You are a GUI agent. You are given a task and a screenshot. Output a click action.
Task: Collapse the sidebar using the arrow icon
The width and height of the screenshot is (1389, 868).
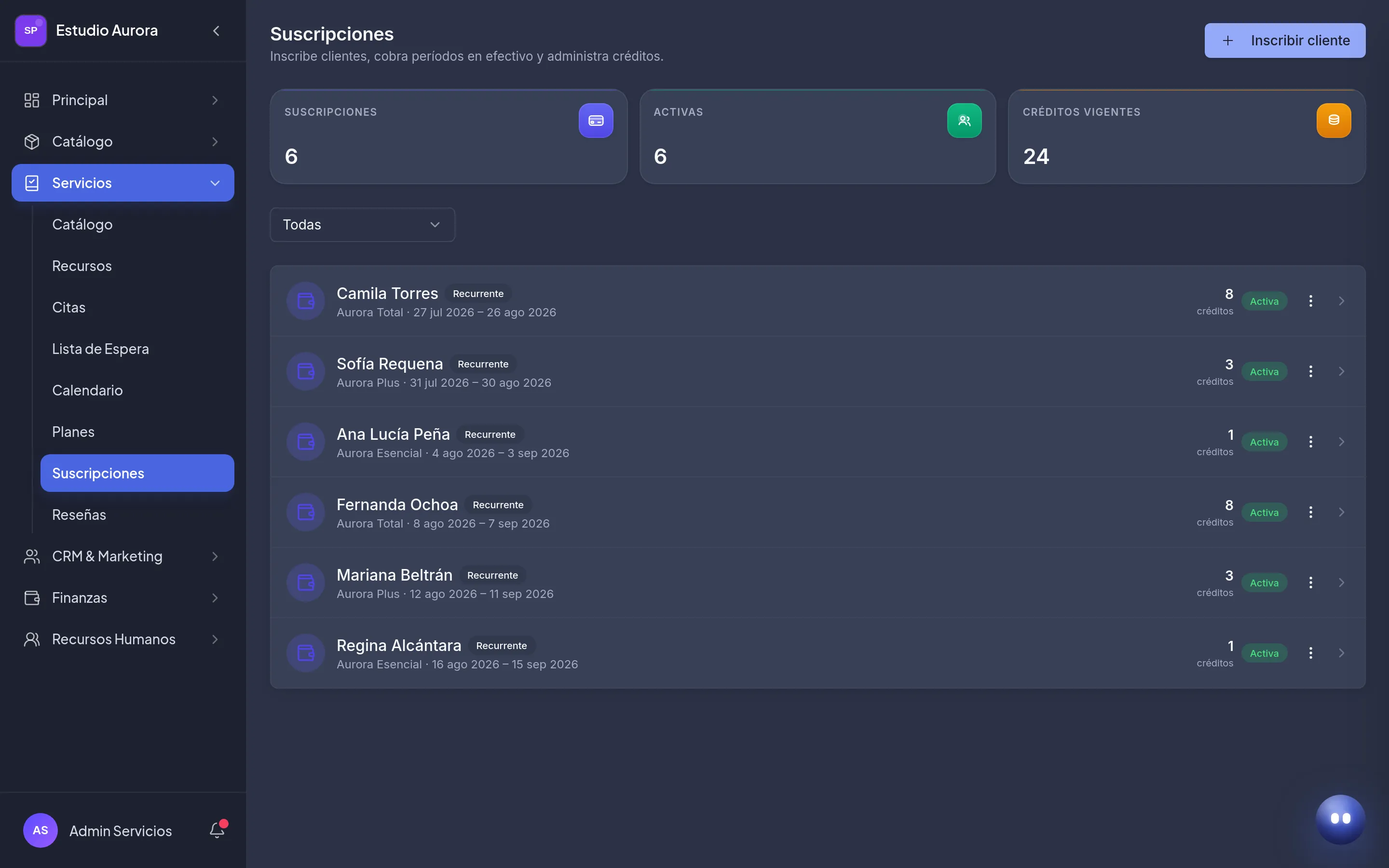(x=216, y=31)
